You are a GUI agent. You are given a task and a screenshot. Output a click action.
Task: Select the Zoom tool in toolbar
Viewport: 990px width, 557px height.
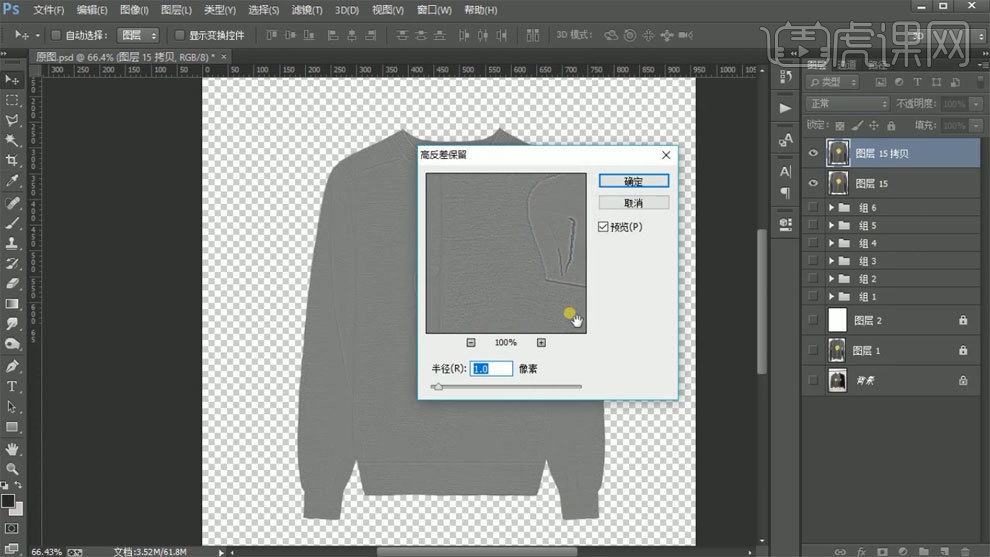pyautogui.click(x=12, y=468)
